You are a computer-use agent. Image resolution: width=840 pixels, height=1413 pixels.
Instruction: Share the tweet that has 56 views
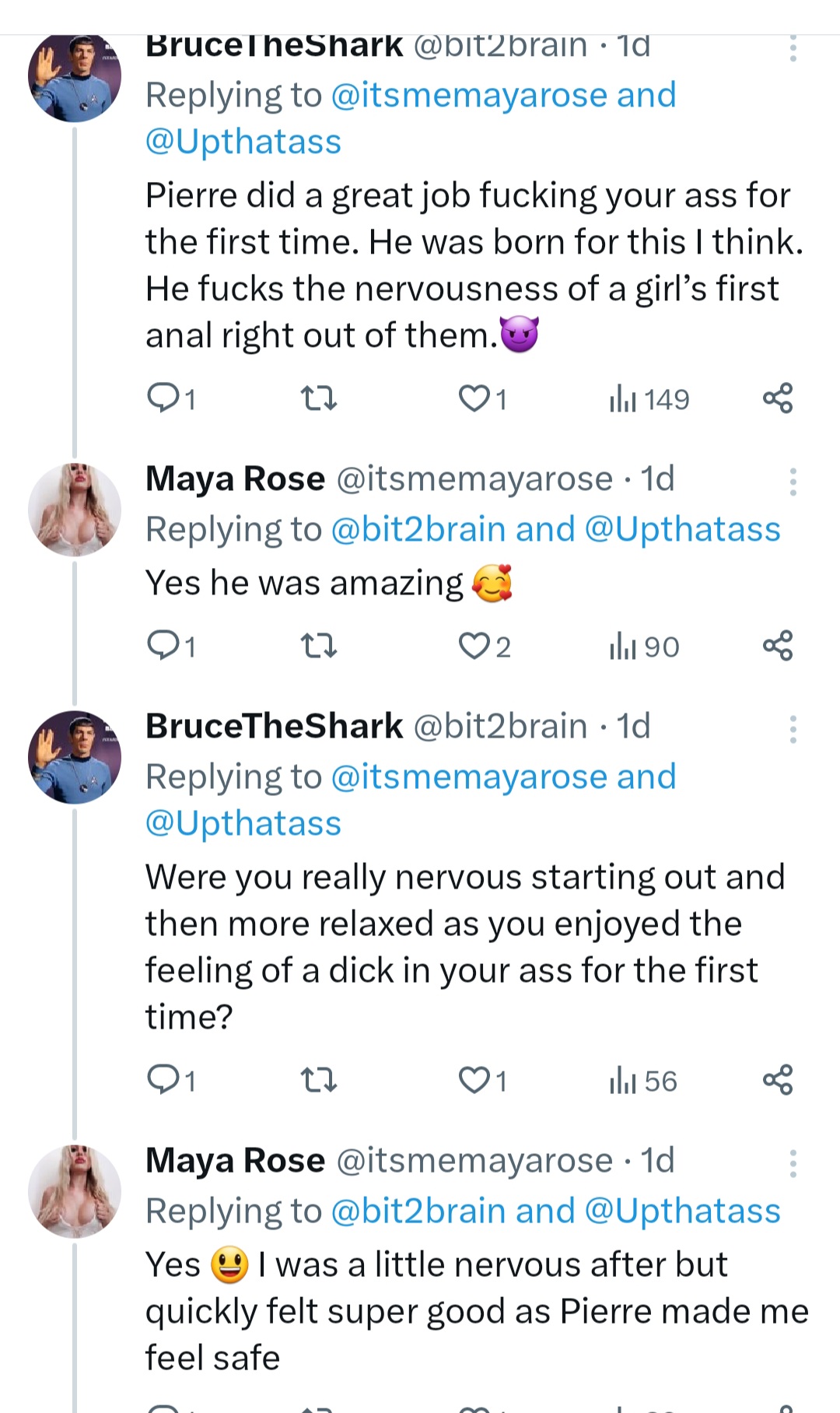coord(777,1080)
